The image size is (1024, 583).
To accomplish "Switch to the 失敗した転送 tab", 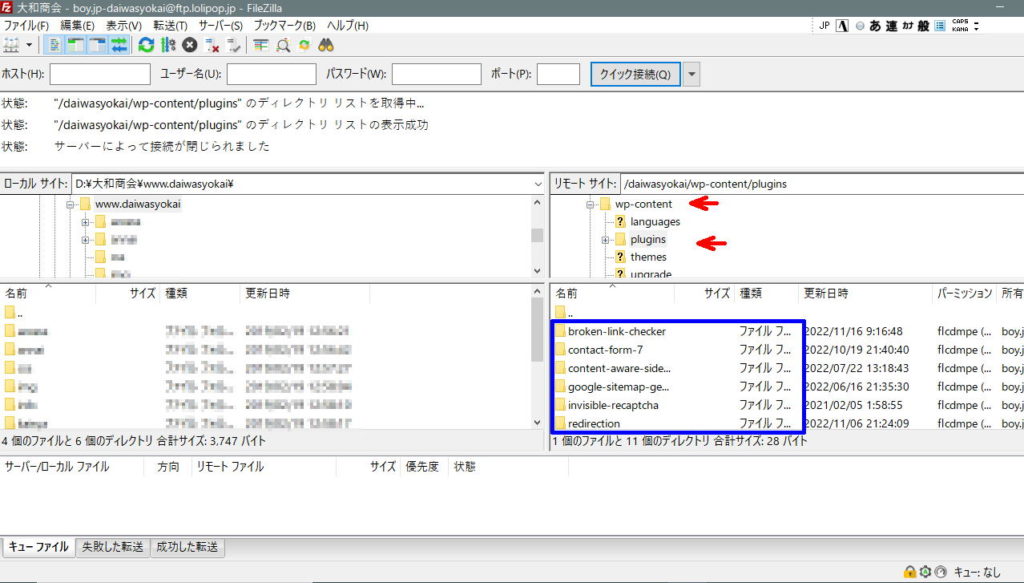I will (112, 547).
